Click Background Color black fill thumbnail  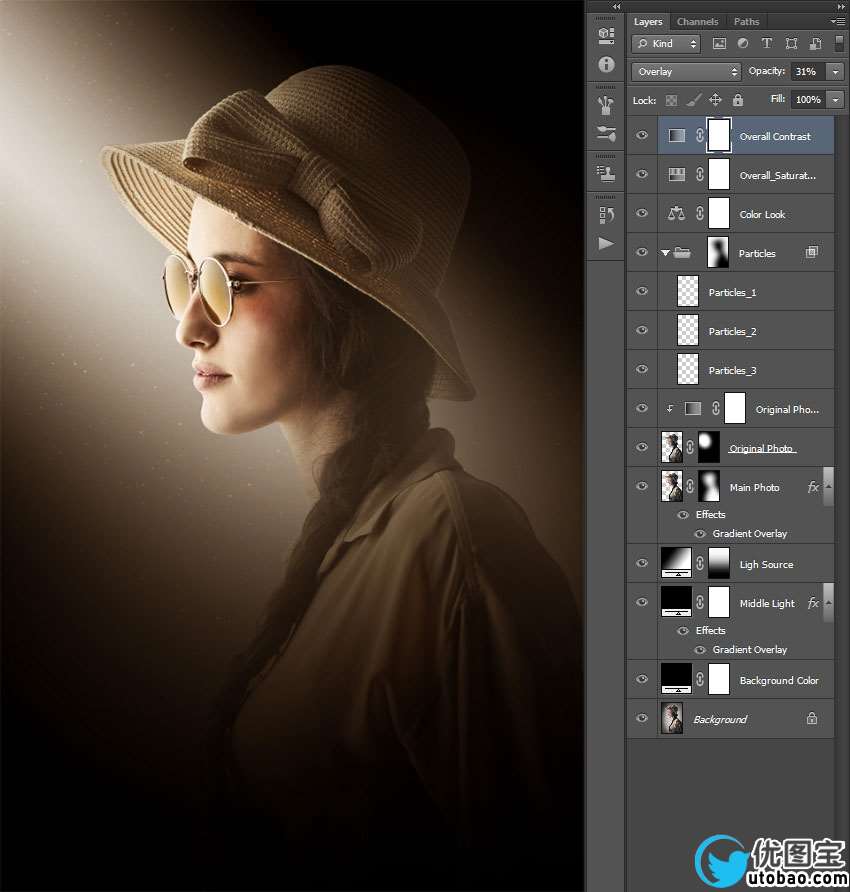click(676, 678)
